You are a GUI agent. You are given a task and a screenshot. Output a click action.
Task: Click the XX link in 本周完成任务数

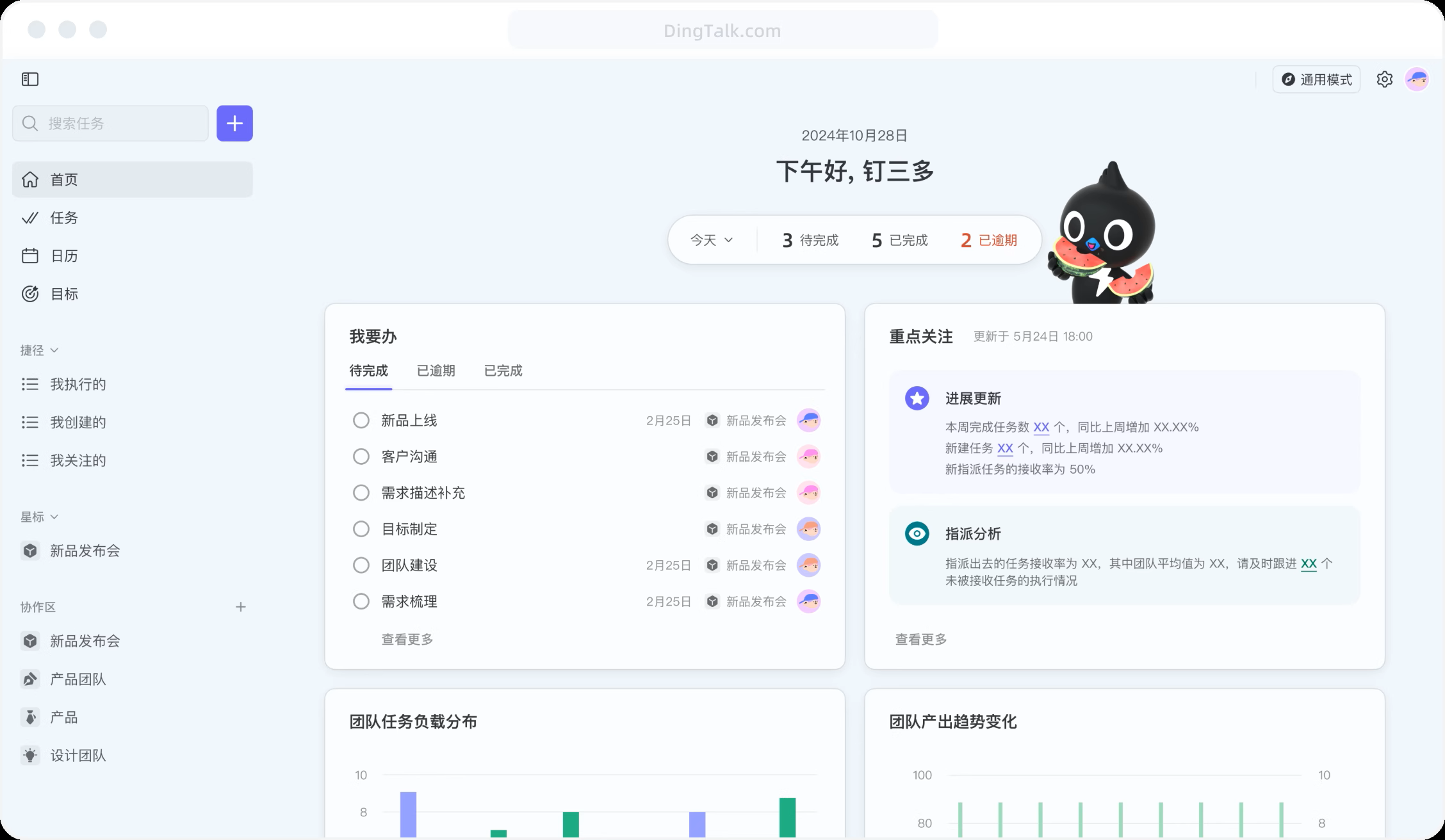[1041, 427]
